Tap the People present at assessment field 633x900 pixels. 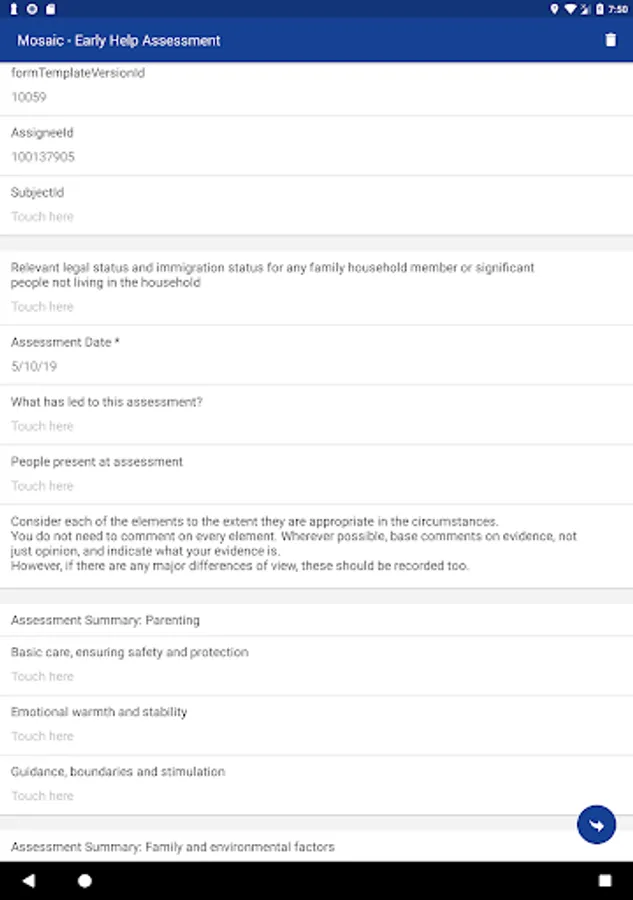tap(43, 486)
